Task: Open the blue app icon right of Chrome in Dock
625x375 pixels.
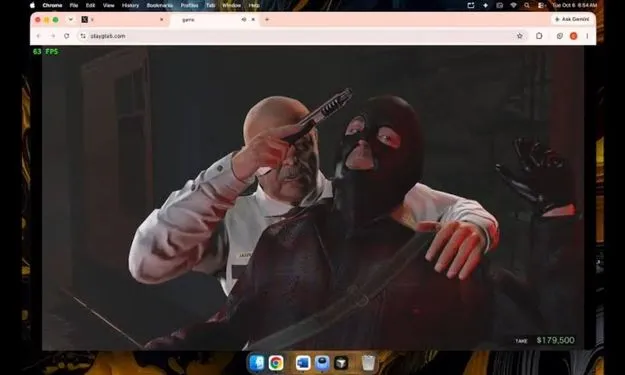Action: (x=303, y=363)
